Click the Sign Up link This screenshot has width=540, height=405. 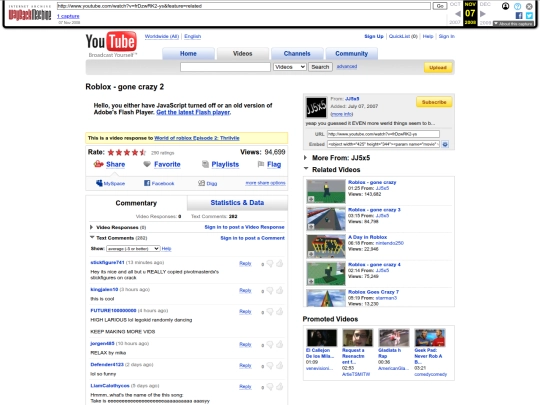tap(374, 36)
